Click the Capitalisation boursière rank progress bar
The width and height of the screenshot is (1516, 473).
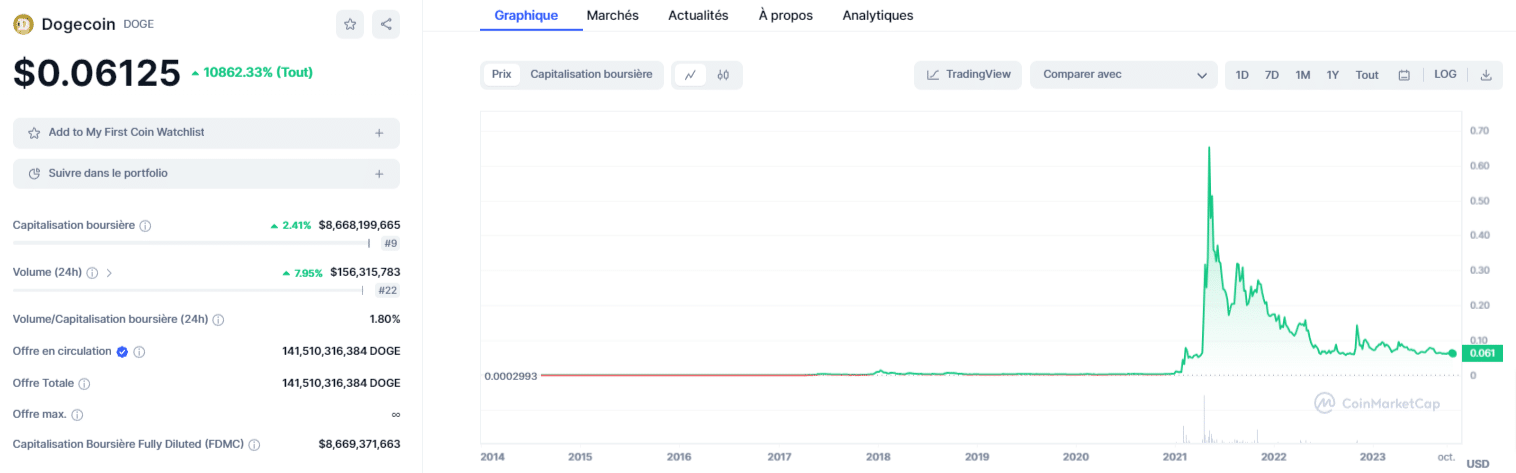[x=190, y=243]
